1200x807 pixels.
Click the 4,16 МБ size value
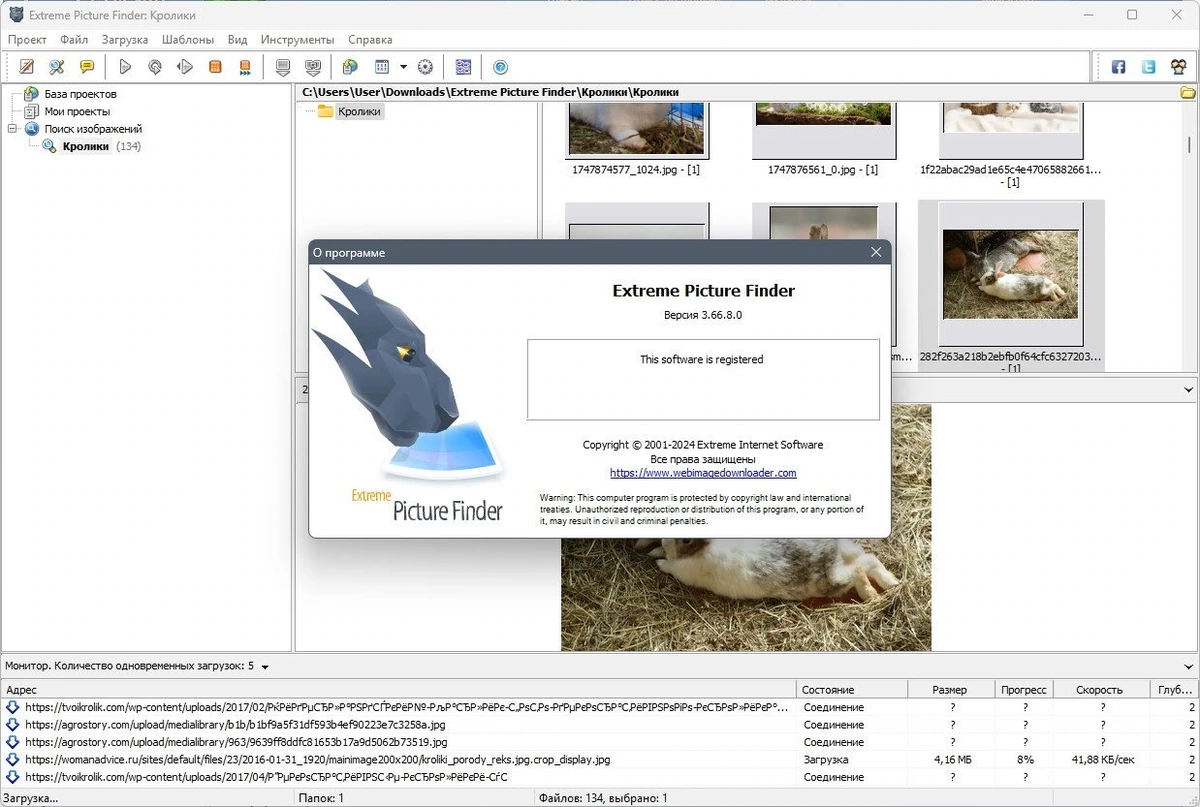tap(952, 760)
